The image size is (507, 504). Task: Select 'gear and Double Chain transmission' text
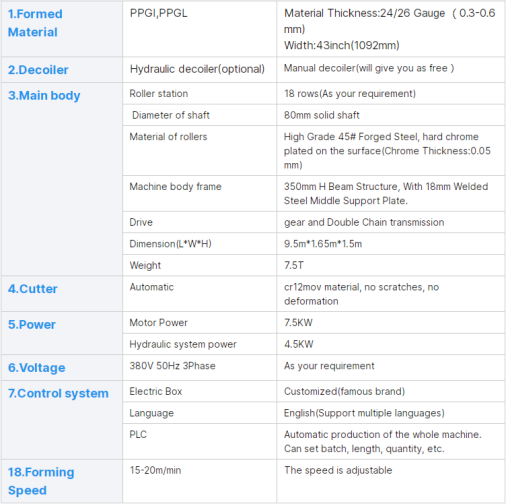point(364,222)
